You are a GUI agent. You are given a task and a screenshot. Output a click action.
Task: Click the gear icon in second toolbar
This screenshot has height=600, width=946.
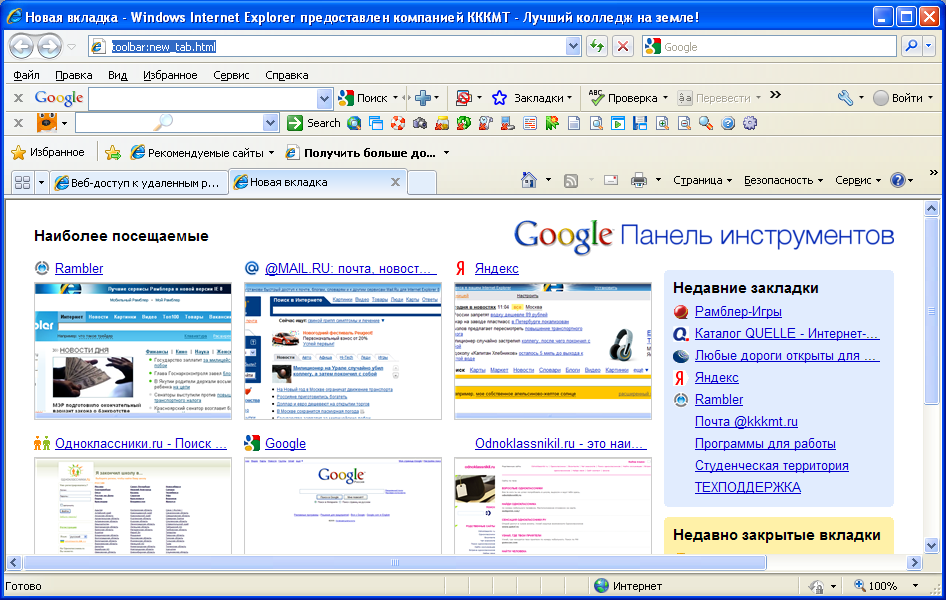click(749, 123)
